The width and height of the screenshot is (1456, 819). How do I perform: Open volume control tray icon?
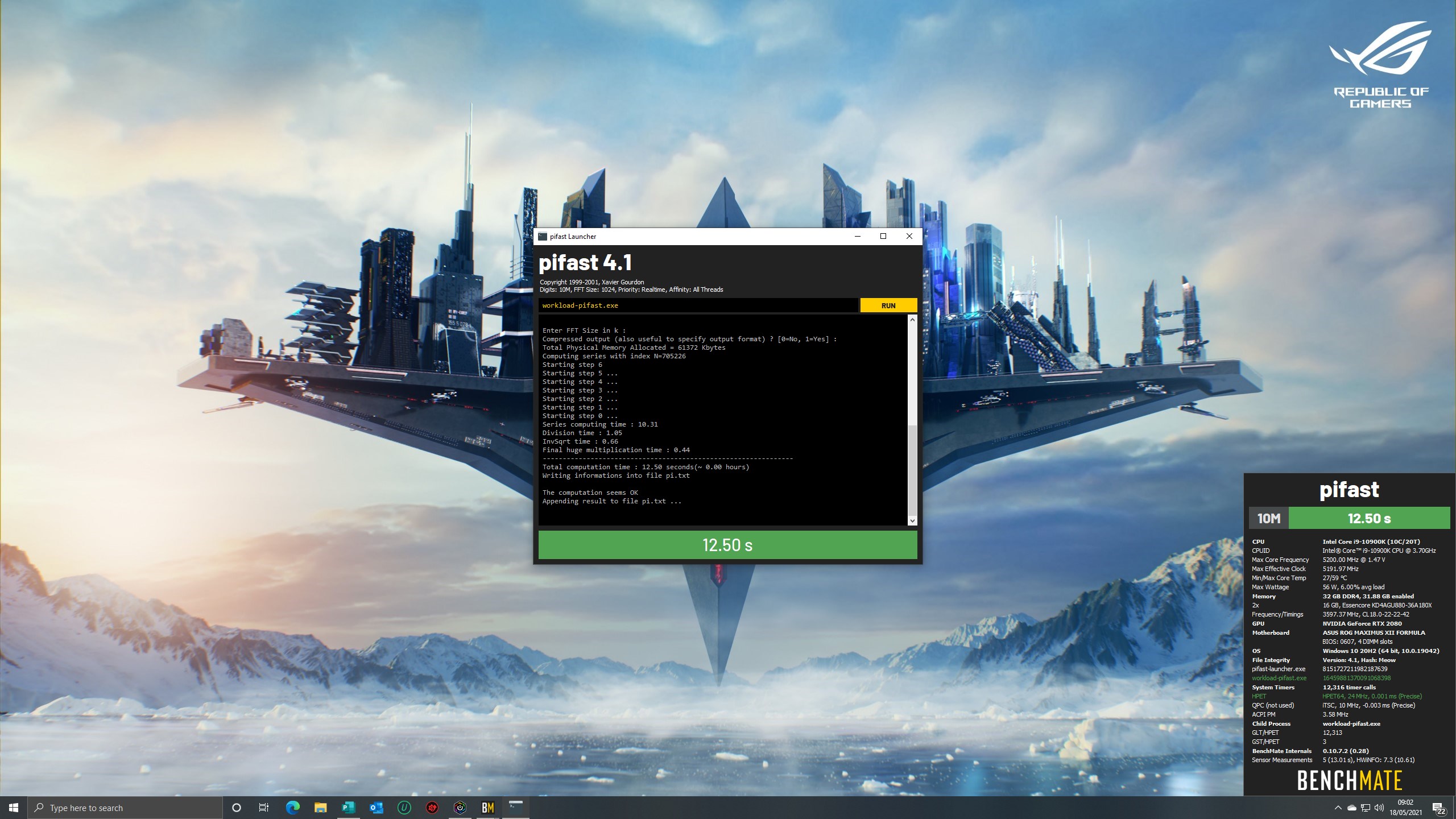pyautogui.click(x=1379, y=808)
